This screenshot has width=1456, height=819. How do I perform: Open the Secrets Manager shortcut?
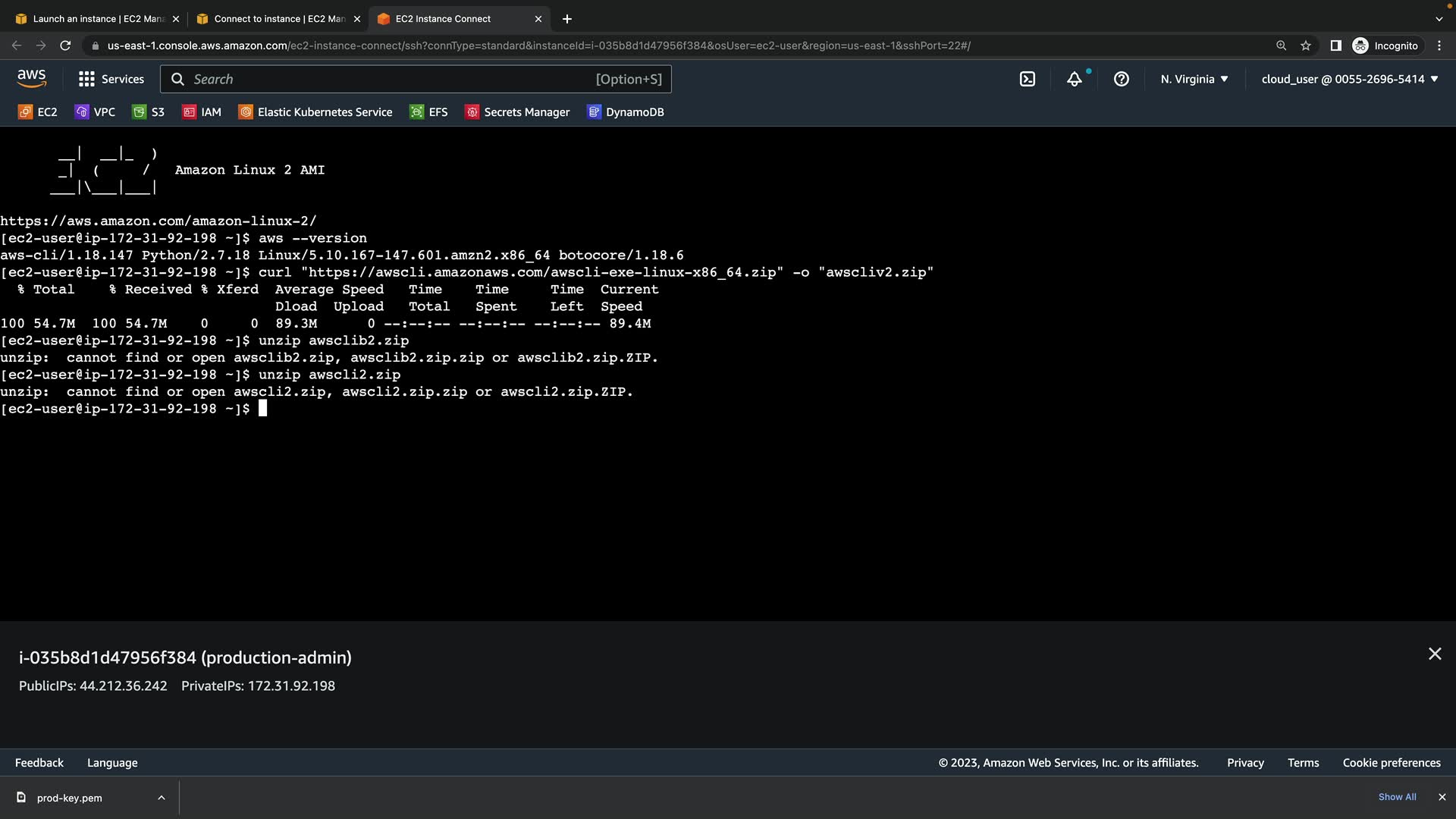click(x=517, y=112)
